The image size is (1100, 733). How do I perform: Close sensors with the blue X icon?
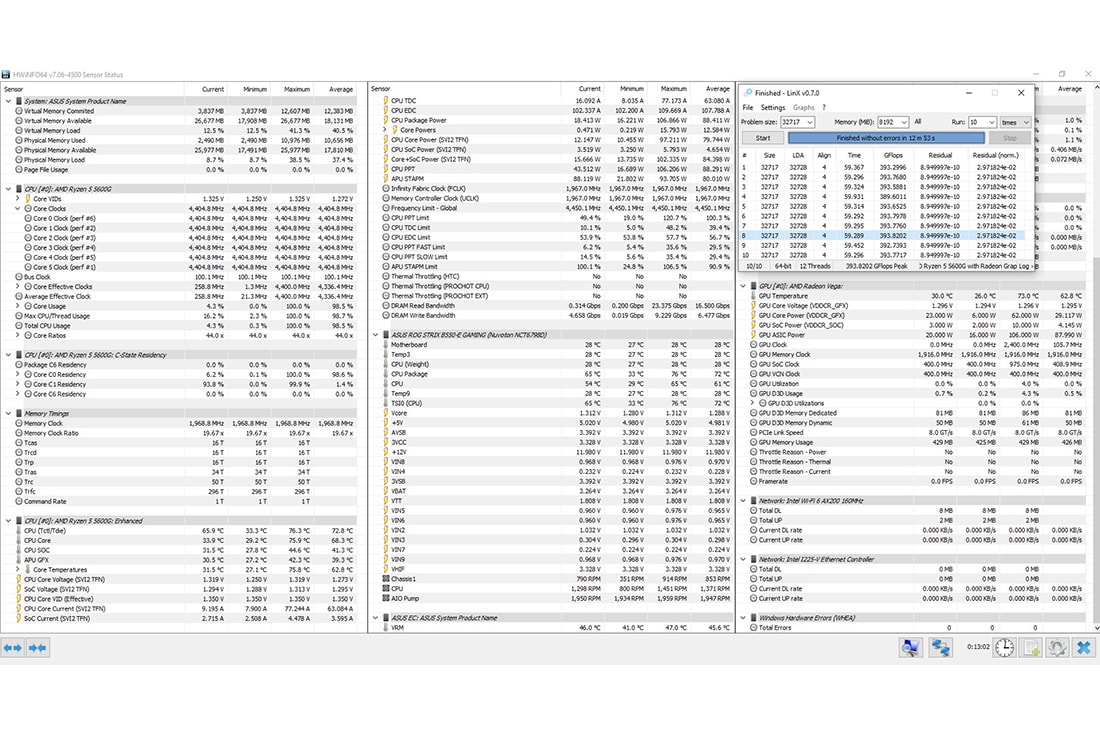(x=1083, y=648)
